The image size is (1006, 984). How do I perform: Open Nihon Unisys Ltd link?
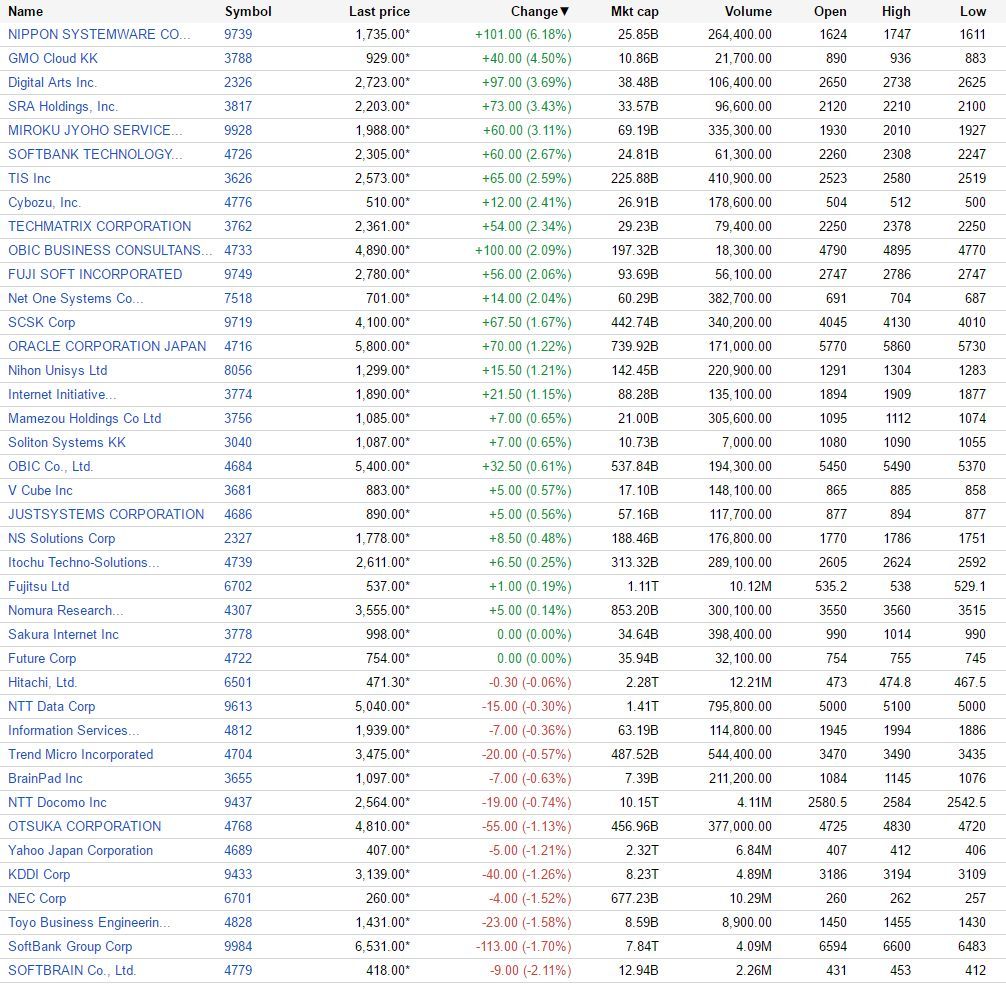pyautogui.click(x=58, y=370)
